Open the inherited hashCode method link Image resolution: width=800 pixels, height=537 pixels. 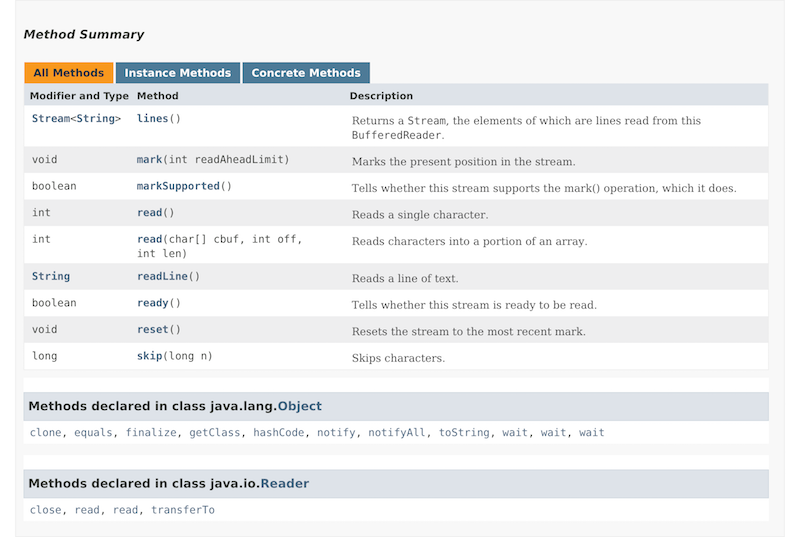coord(279,432)
